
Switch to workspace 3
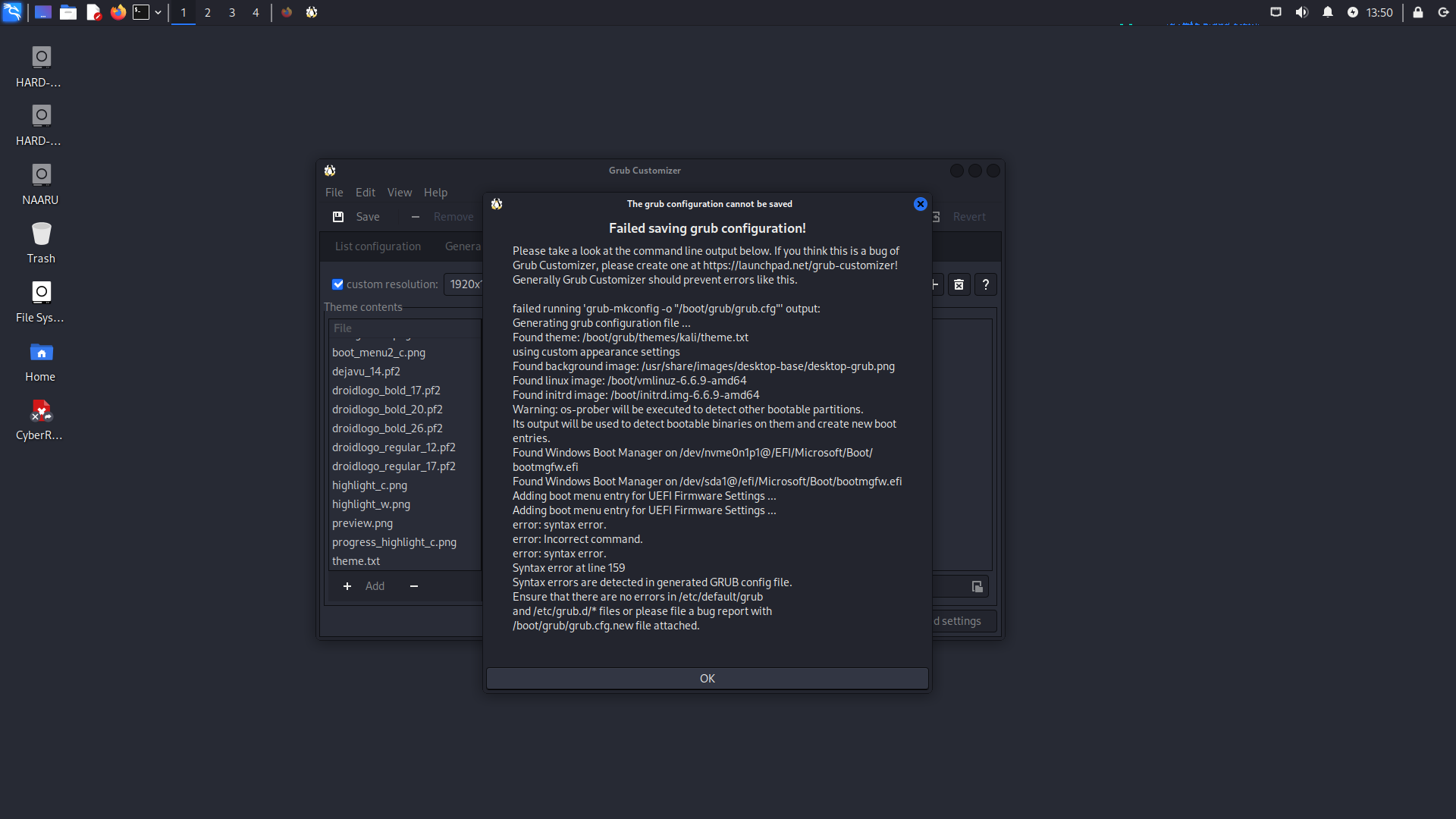tap(232, 12)
